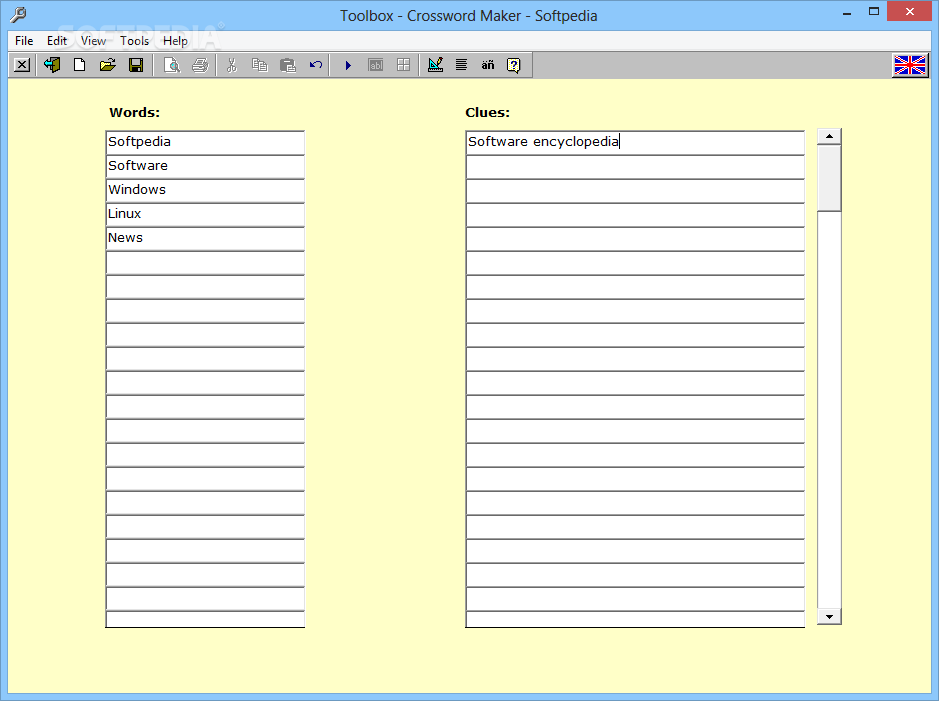939x701 pixels.
Task: Click the 'abl' text field toolbar icon
Action: click(375, 65)
